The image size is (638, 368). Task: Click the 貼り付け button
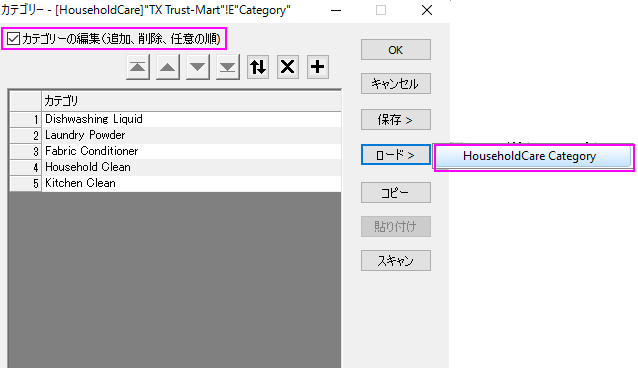(395, 226)
